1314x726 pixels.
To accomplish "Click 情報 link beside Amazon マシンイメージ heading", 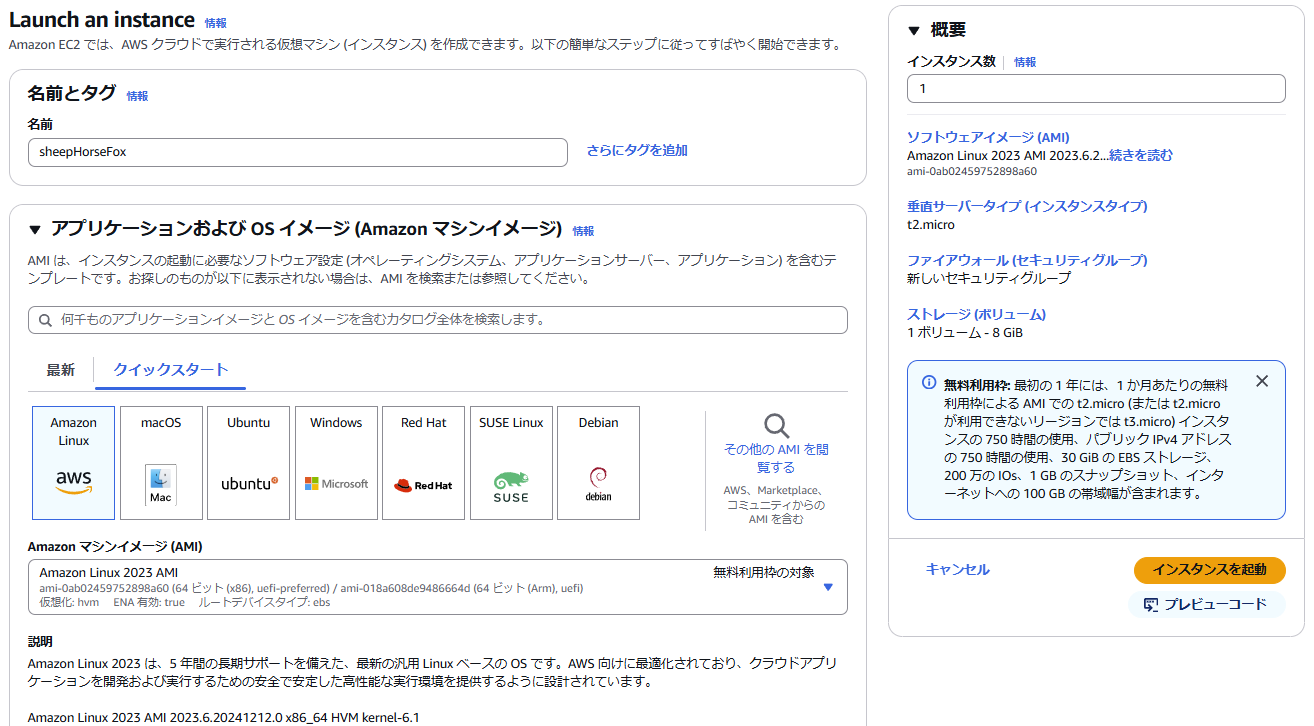I will coord(583,230).
